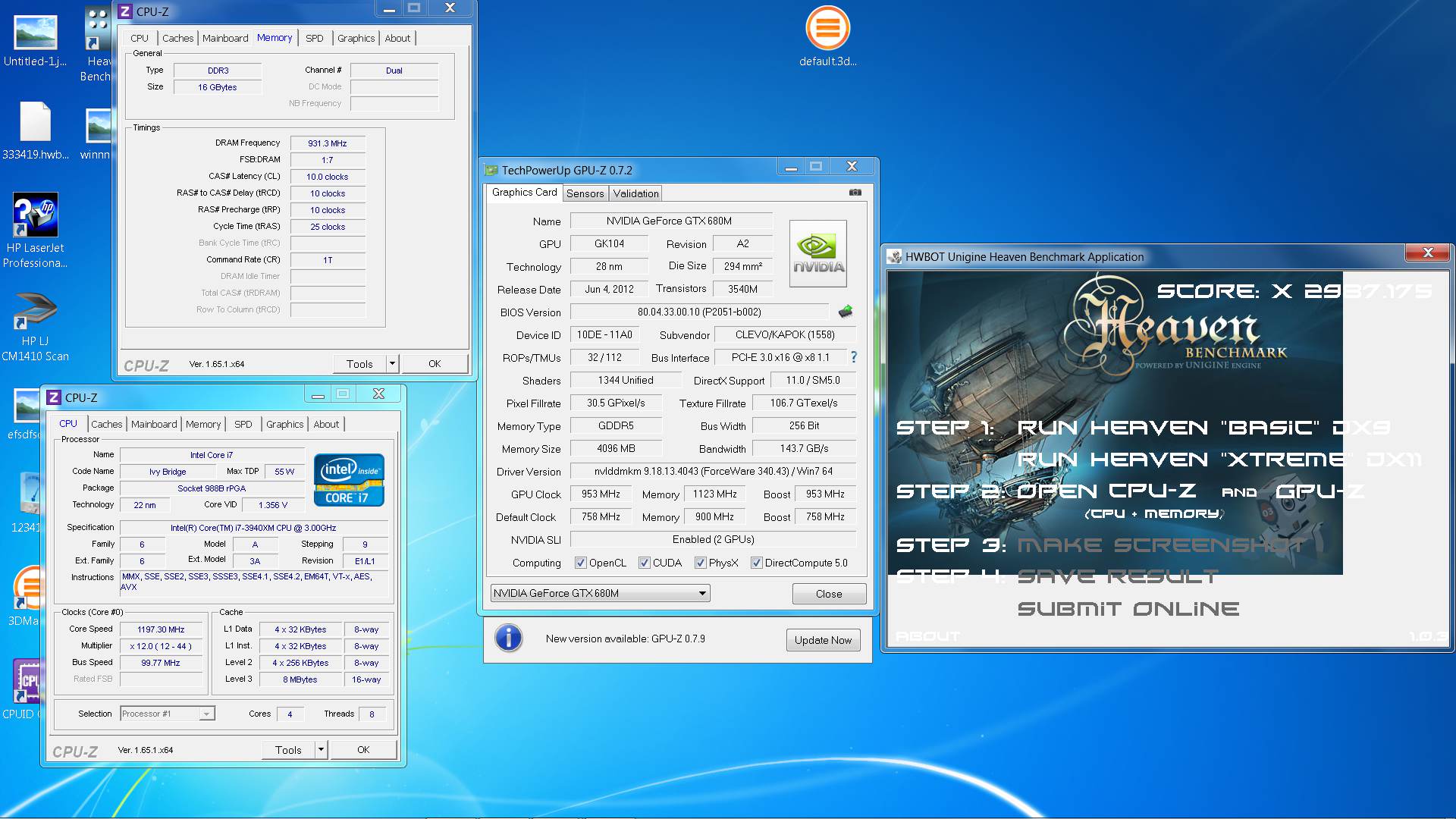This screenshot has width=1456, height=819.
Task: Click the NVIDIA logo in GPU-Z
Action: click(x=818, y=253)
